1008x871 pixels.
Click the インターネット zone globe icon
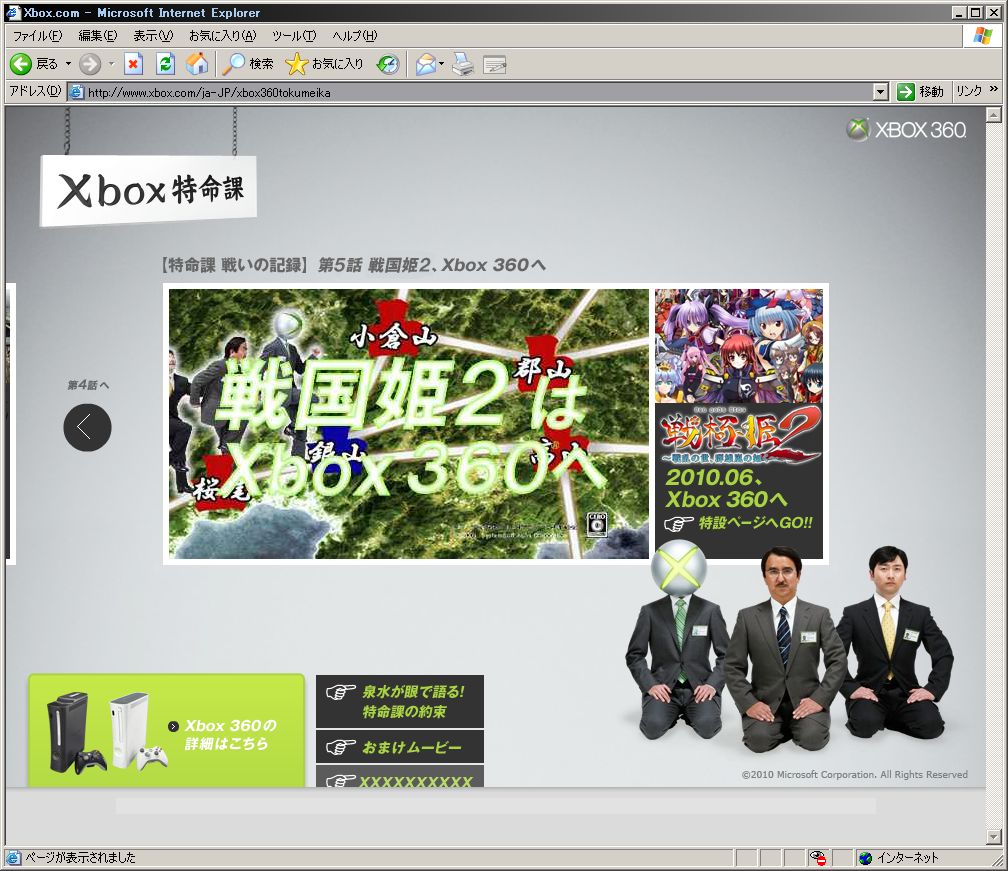[x=865, y=858]
